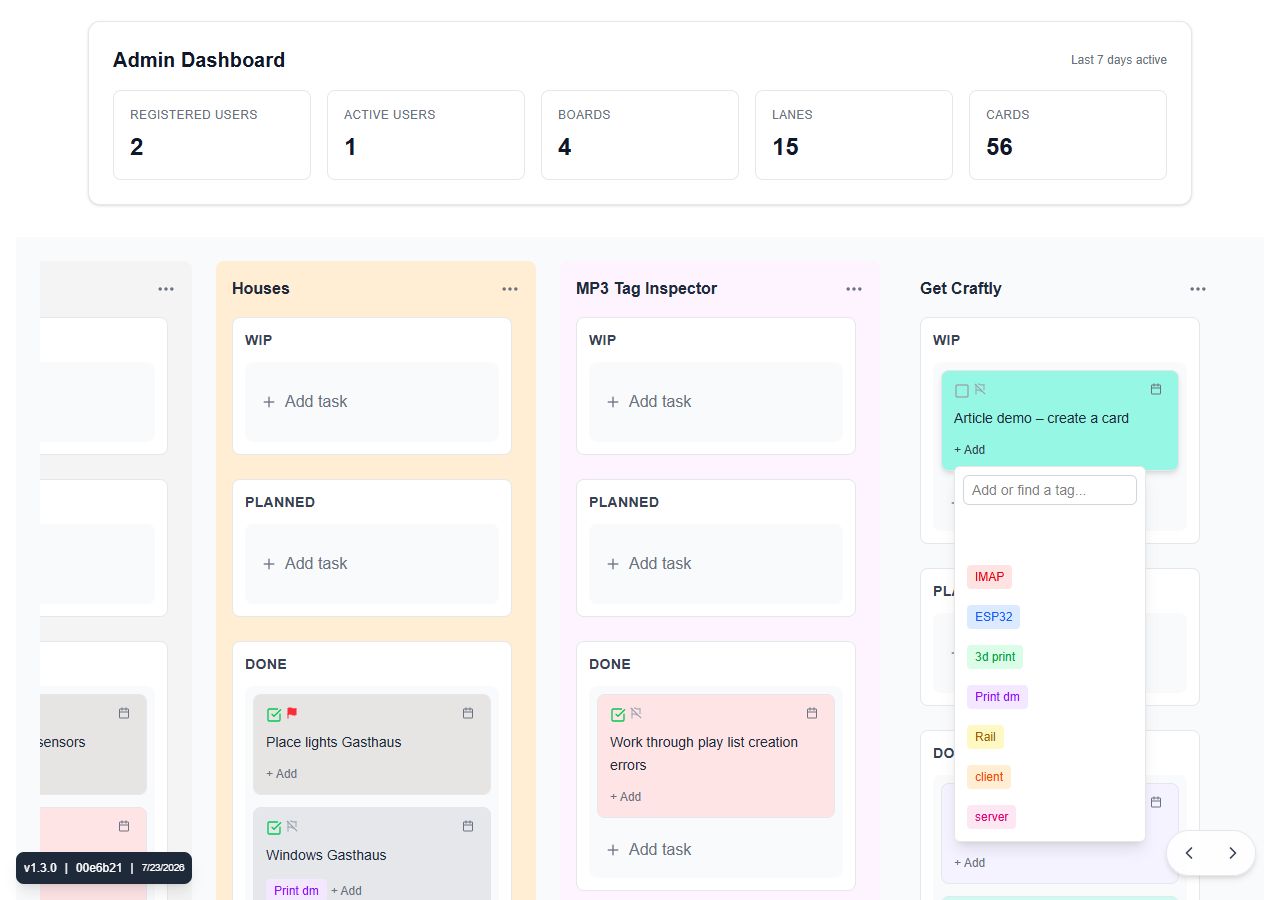Select IMAP tag from tag list
The image size is (1280, 900).
tap(989, 577)
